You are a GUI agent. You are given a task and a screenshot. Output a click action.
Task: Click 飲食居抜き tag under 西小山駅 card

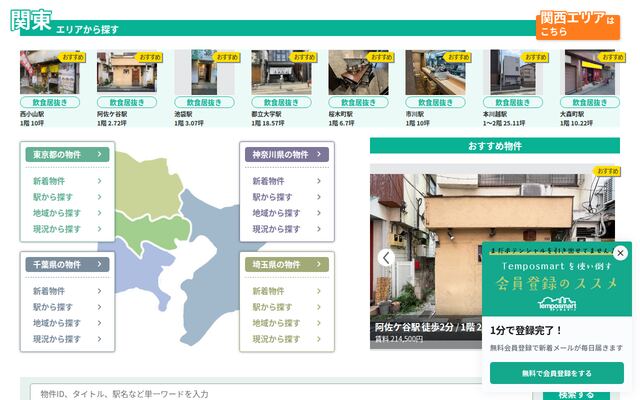point(50,102)
